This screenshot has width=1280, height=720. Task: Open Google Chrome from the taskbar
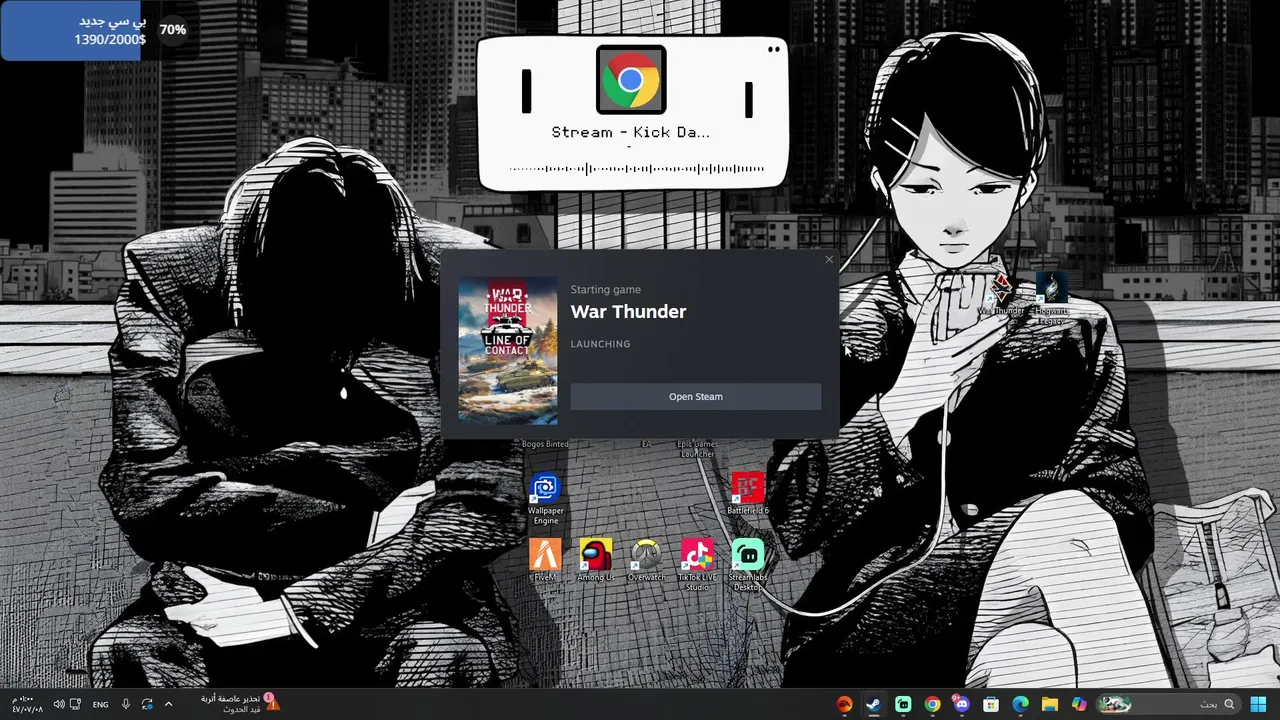point(932,704)
